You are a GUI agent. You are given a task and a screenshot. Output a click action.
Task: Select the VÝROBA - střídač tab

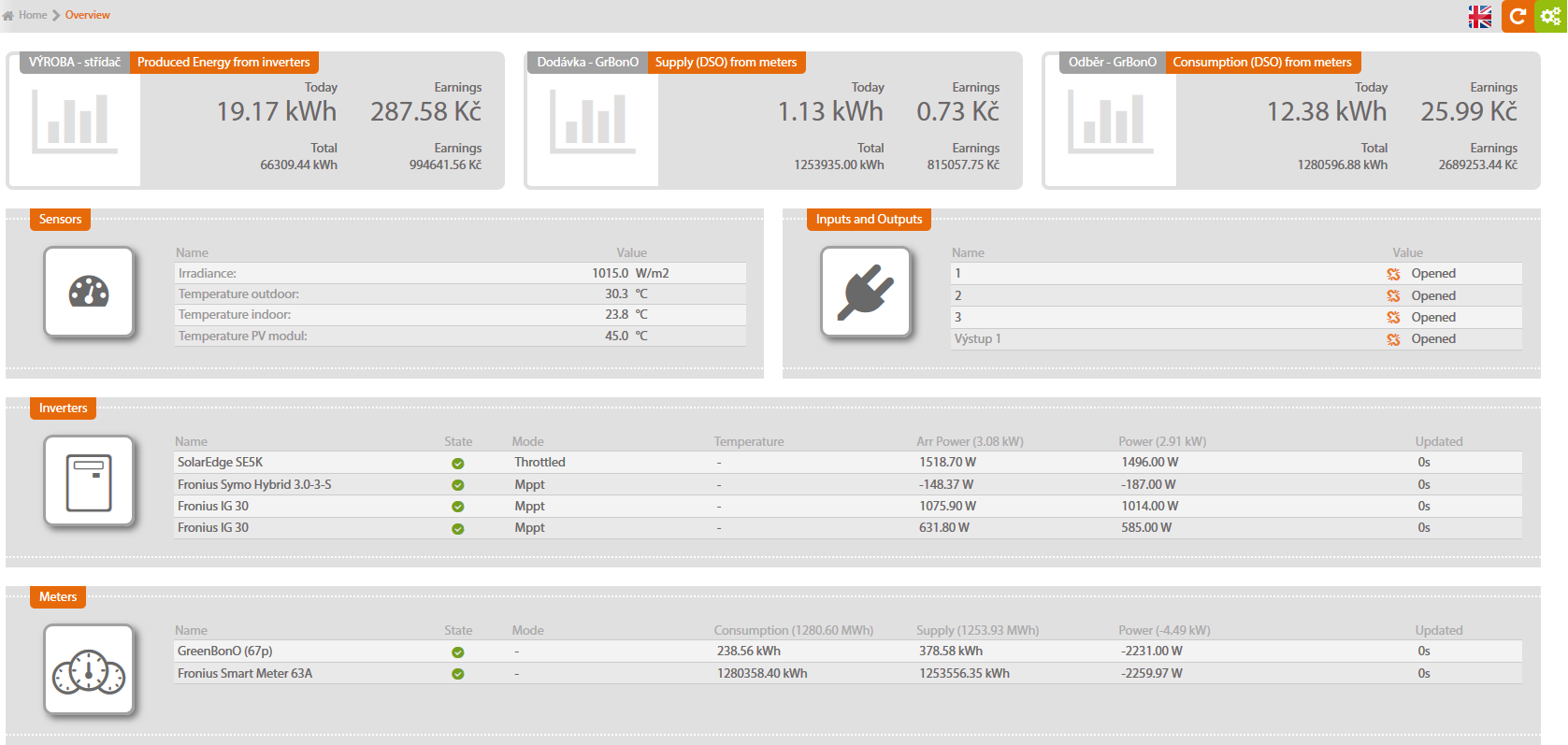[x=75, y=63]
